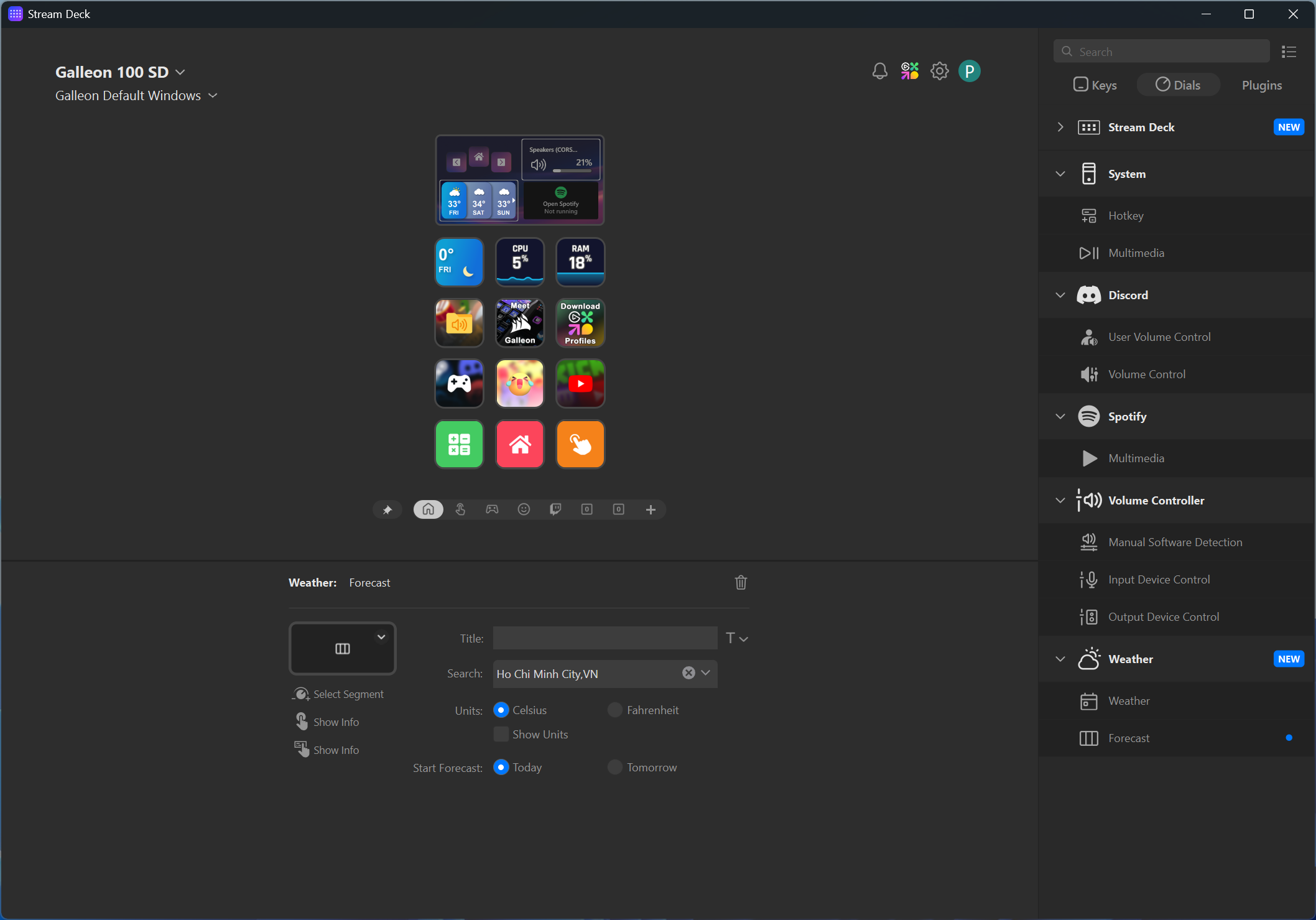This screenshot has width=1316, height=920.
Task: Open the Stream Deck settings gear
Action: pyautogui.click(x=939, y=71)
